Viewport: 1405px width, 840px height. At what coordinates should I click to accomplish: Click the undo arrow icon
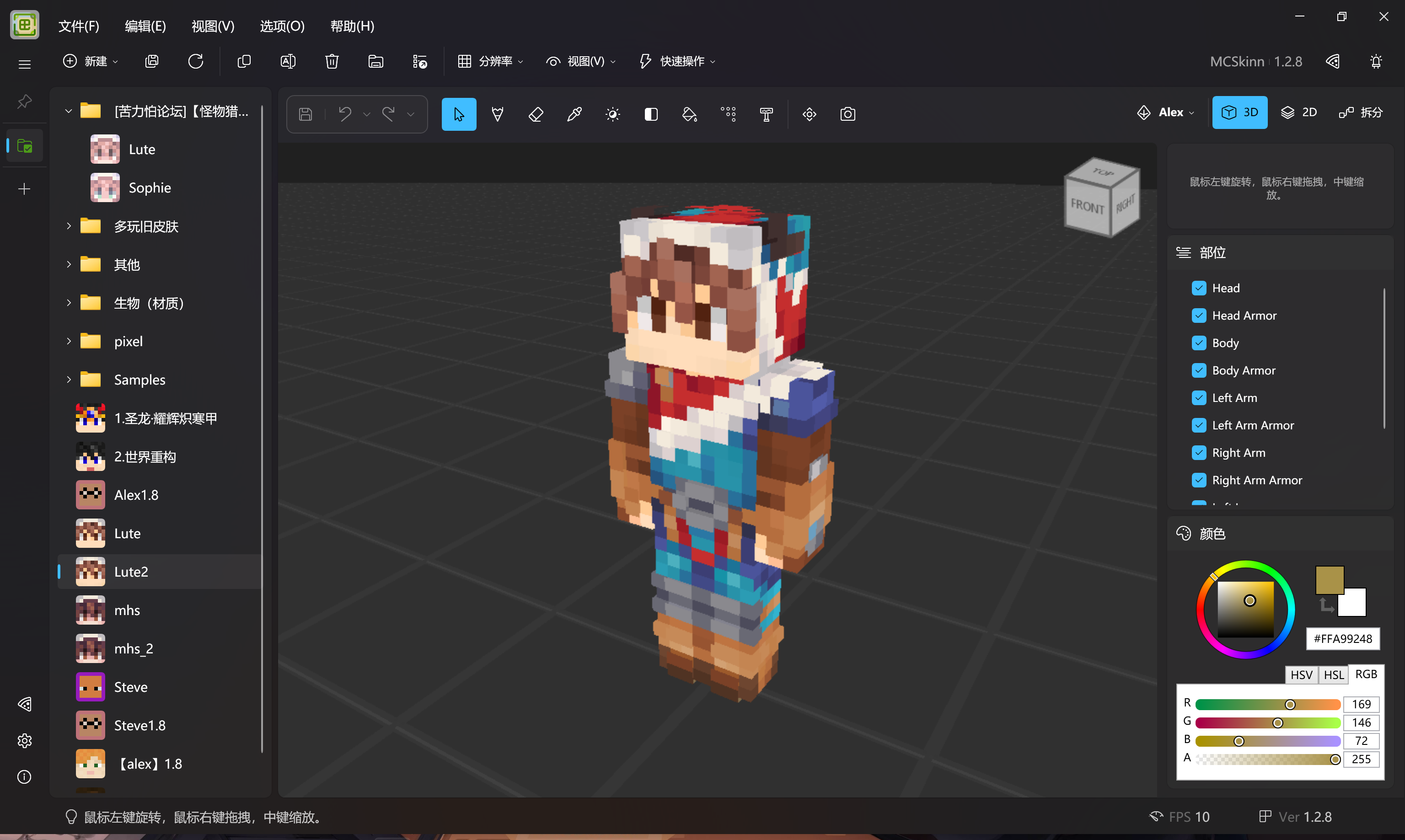[x=345, y=114]
